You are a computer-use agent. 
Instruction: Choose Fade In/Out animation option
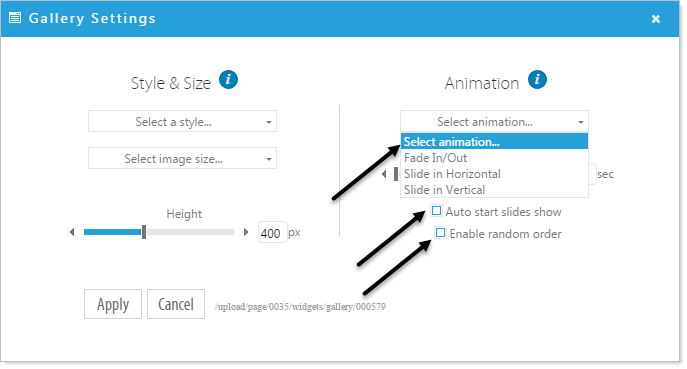494,158
